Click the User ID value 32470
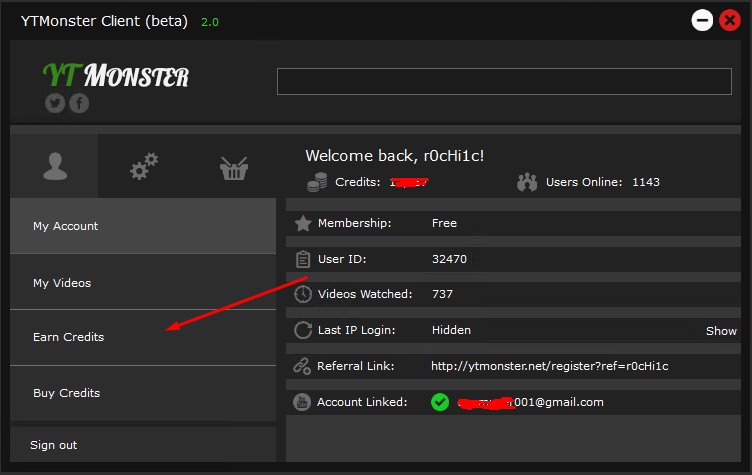Screen dimensions: 752x475 (x=449, y=259)
